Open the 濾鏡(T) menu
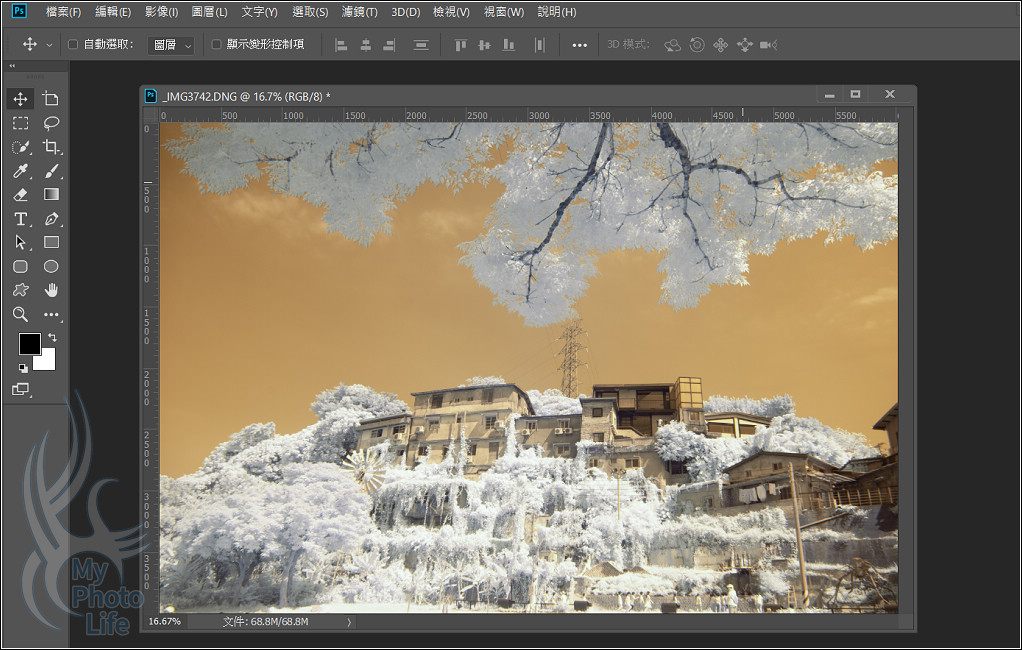 [359, 12]
